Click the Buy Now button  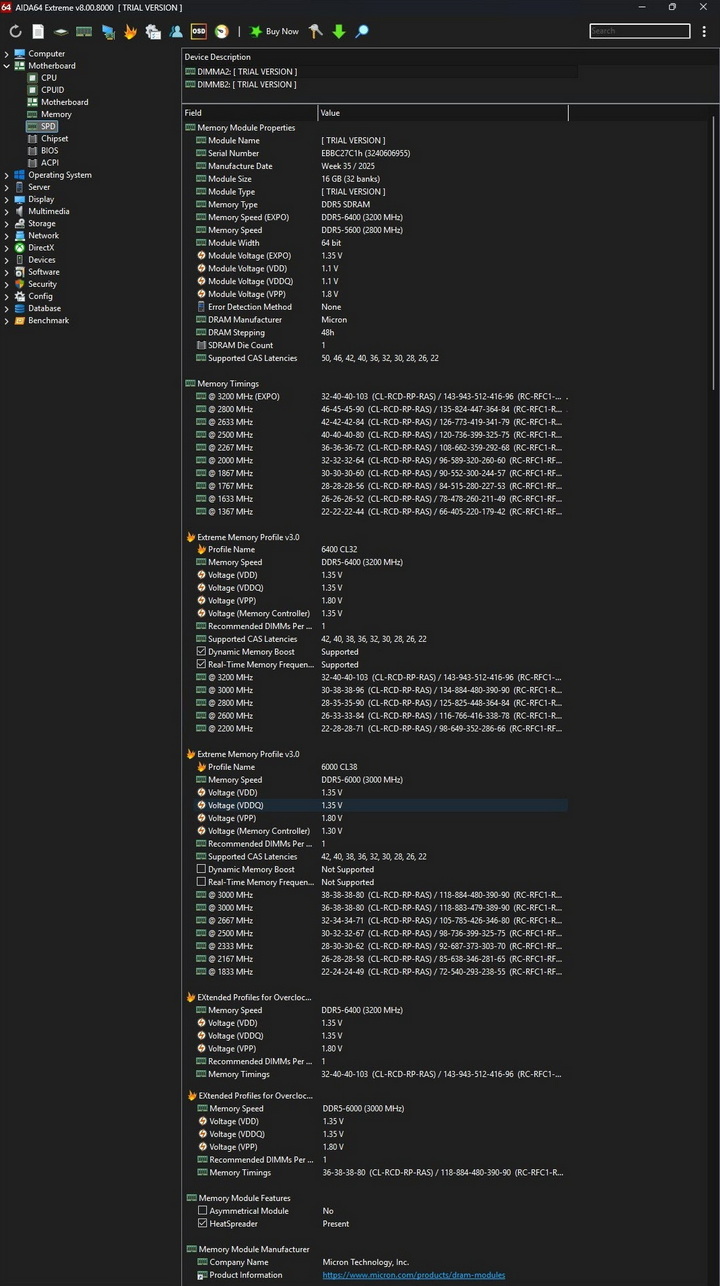click(x=274, y=32)
